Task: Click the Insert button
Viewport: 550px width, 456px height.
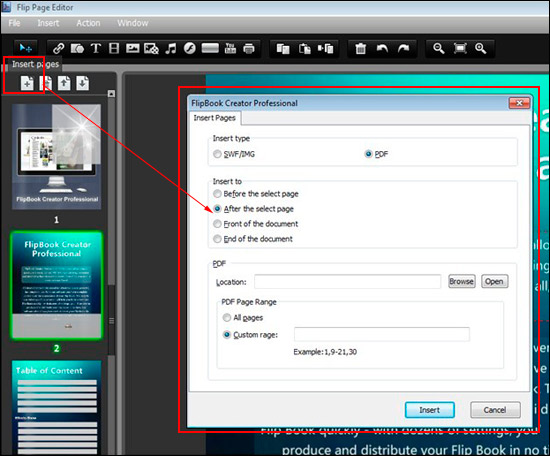Action: [430, 410]
